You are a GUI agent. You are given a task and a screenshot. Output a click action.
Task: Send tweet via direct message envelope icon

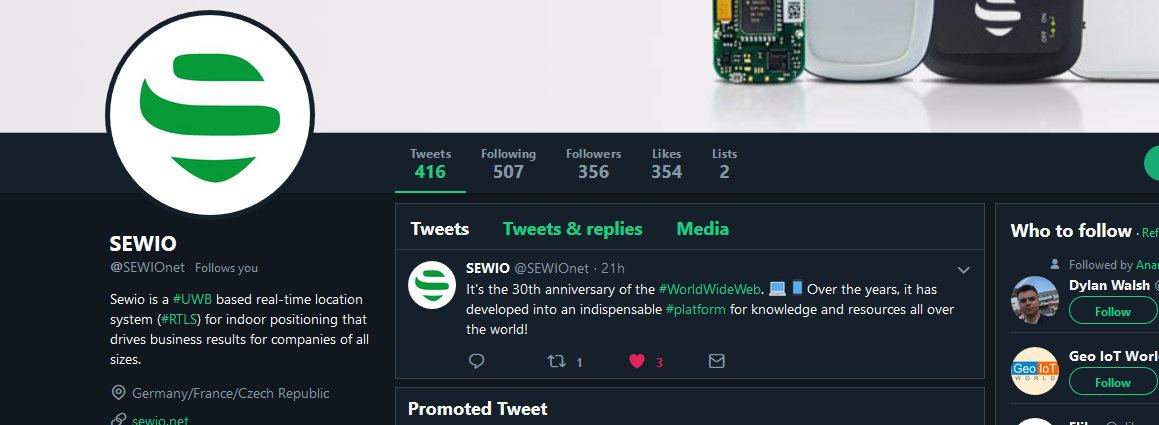[x=716, y=361]
